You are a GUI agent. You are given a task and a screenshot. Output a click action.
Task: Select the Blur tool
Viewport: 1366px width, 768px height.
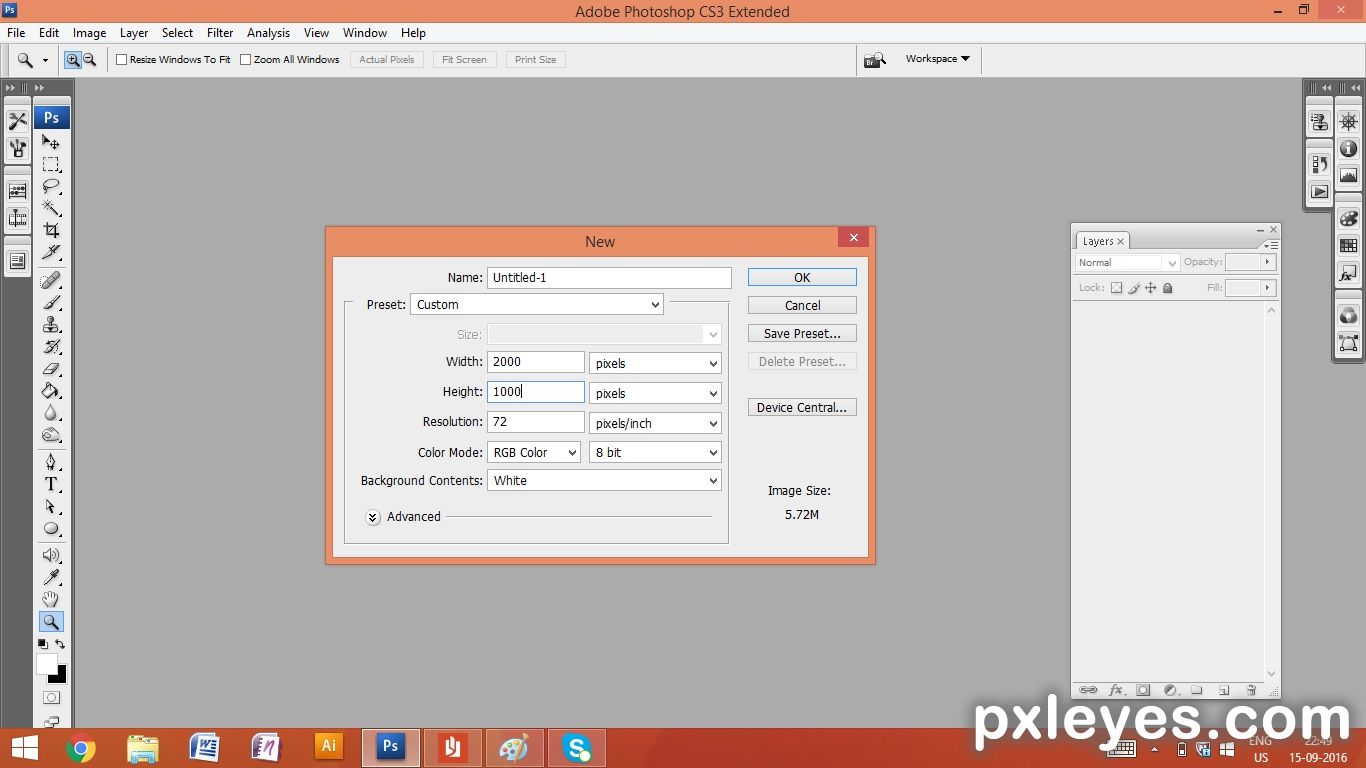coord(51,412)
